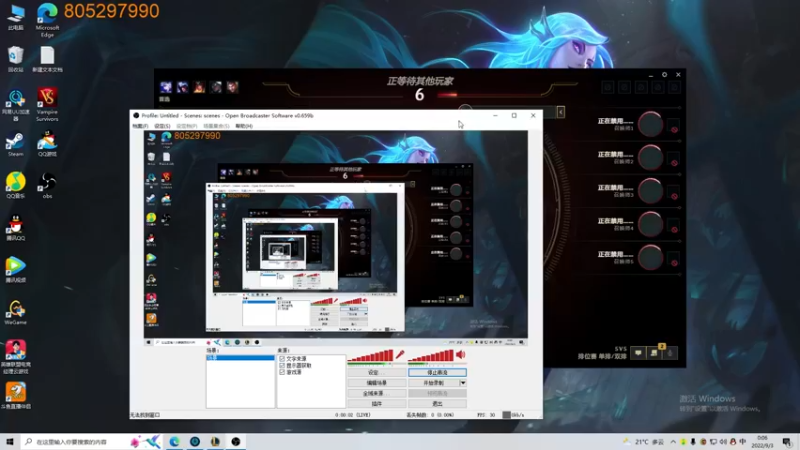Select summoner 3 champion portrait circle
Screen dimensions: 800x450
[x=651, y=191]
